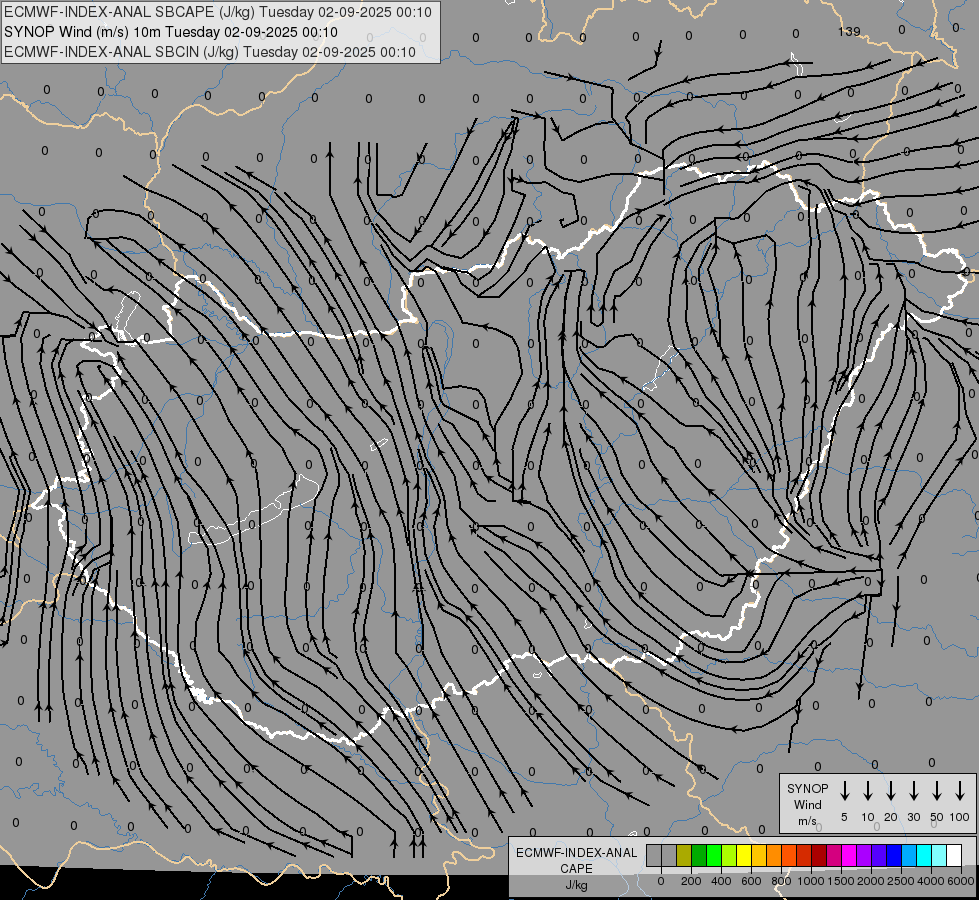Click the red CAPE swatch left of 1000
Screen dimensions: 979x900
[x=804, y=856]
